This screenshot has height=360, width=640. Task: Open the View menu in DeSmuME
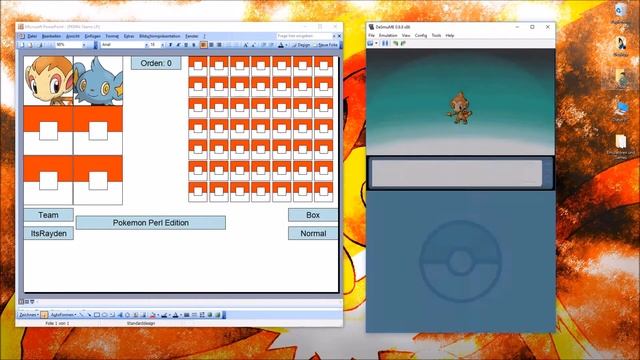pyautogui.click(x=406, y=36)
